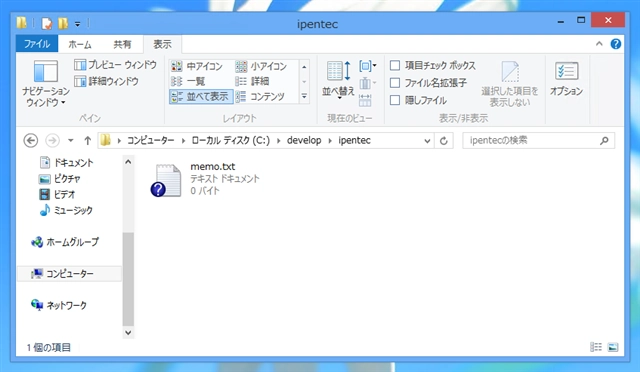Select ホームグループ in navigation pane
Image resolution: width=640 pixels, height=372 pixels.
coord(65,242)
